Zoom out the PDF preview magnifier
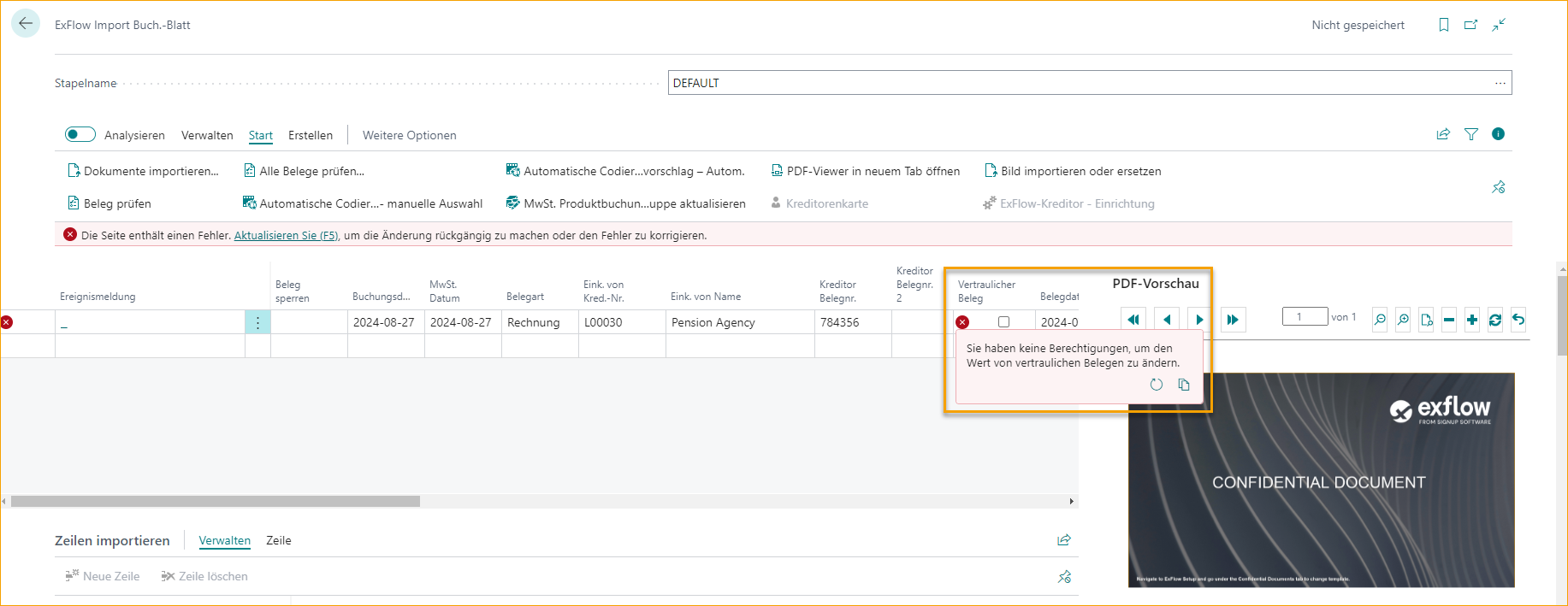This screenshot has width=1568, height=606. 1380,320
